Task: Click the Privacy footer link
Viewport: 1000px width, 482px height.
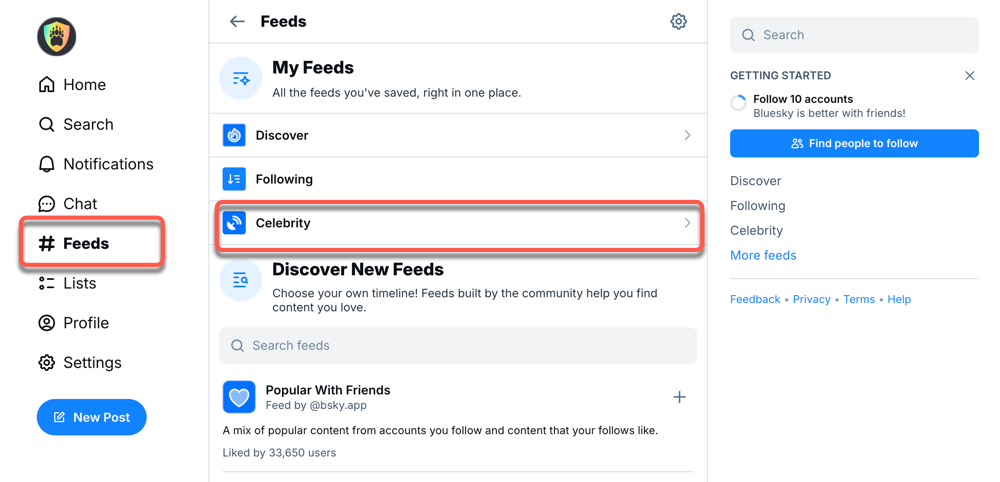Action: coord(811,299)
